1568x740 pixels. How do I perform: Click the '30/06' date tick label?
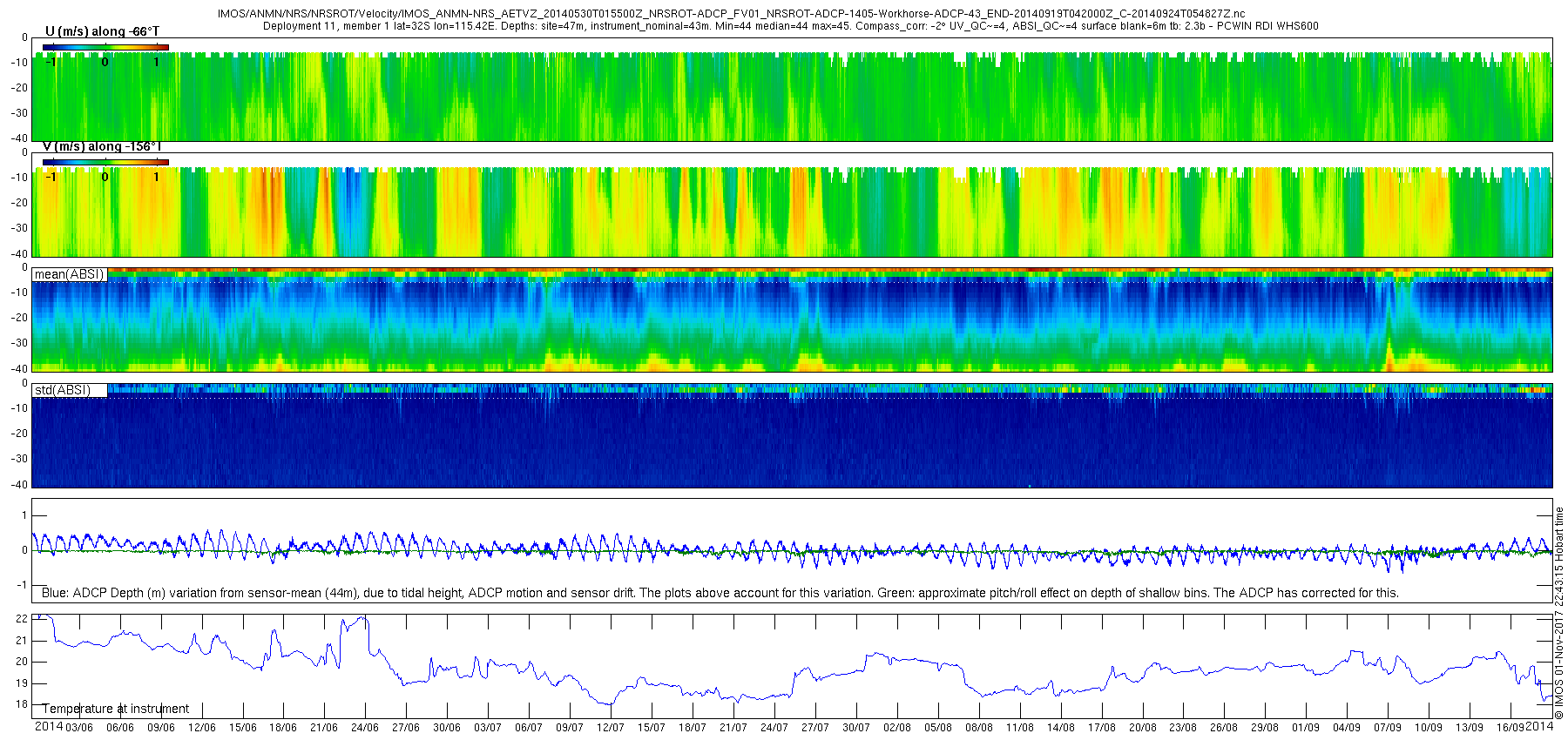coord(447,728)
